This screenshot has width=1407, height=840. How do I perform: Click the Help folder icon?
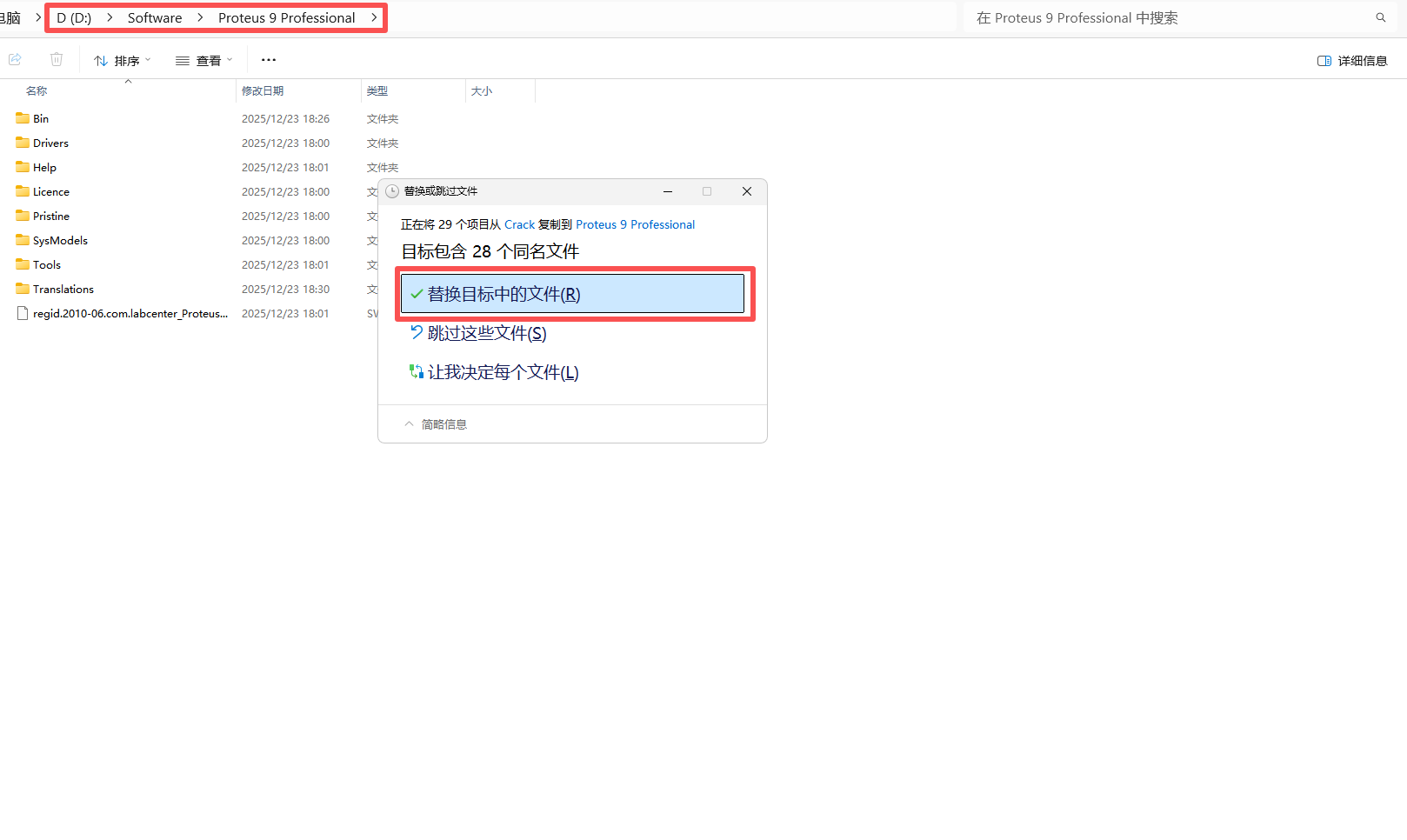tap(23, 167)
